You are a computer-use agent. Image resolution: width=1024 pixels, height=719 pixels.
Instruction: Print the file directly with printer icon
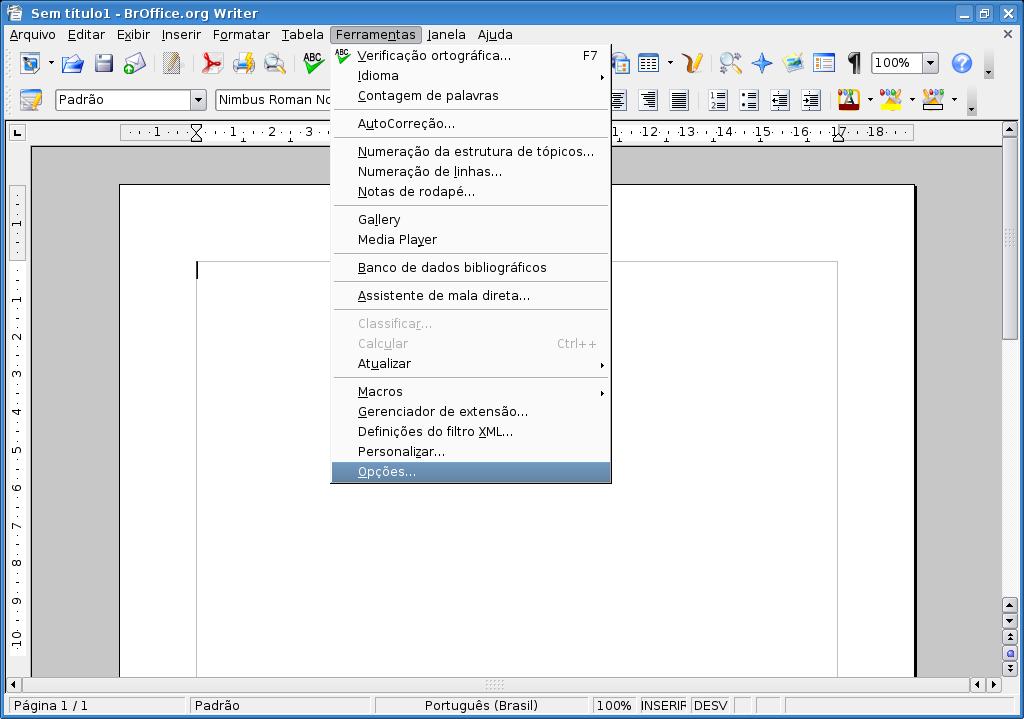[244, 63]
